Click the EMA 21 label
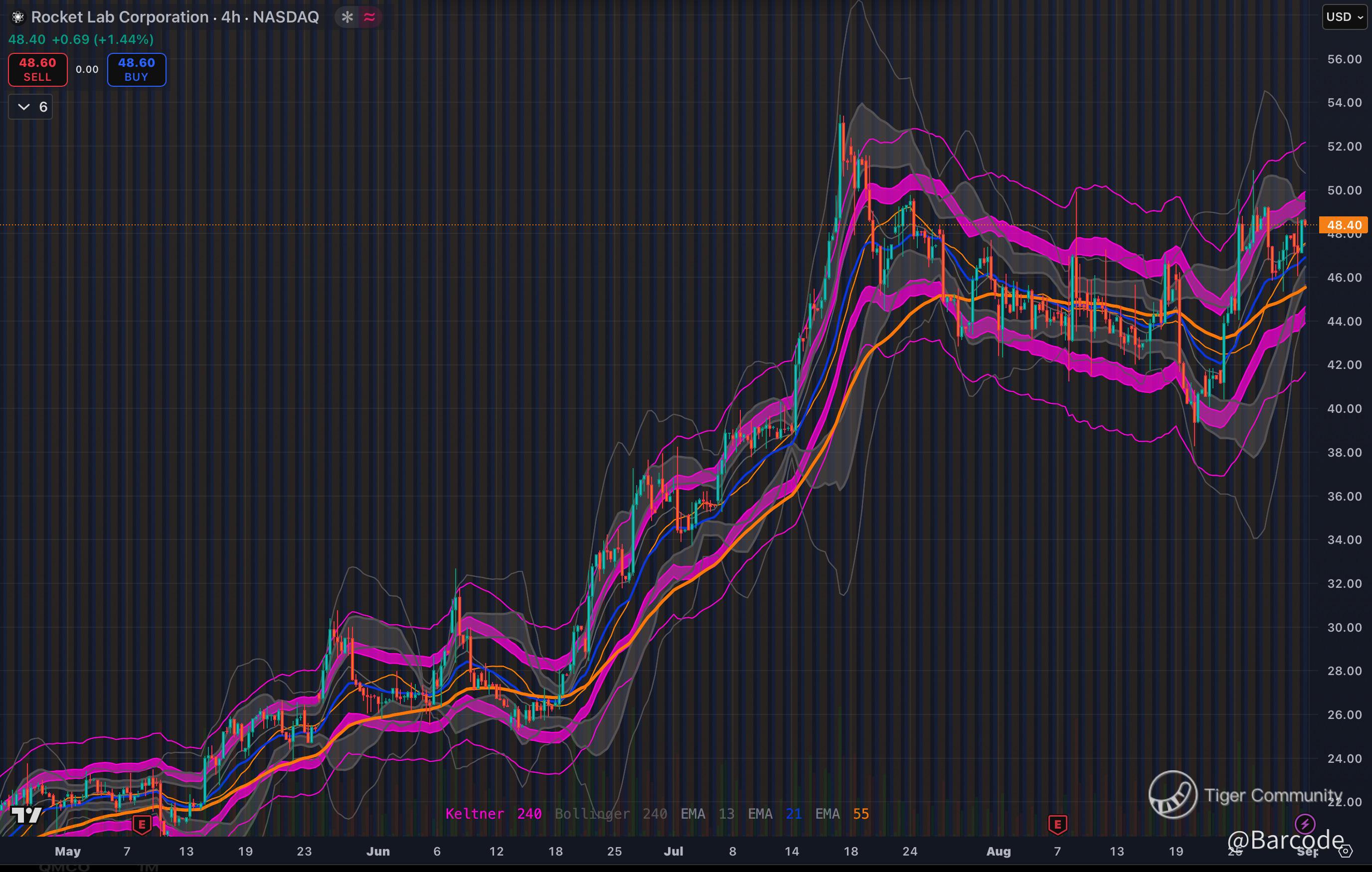 tap(774, 814)
